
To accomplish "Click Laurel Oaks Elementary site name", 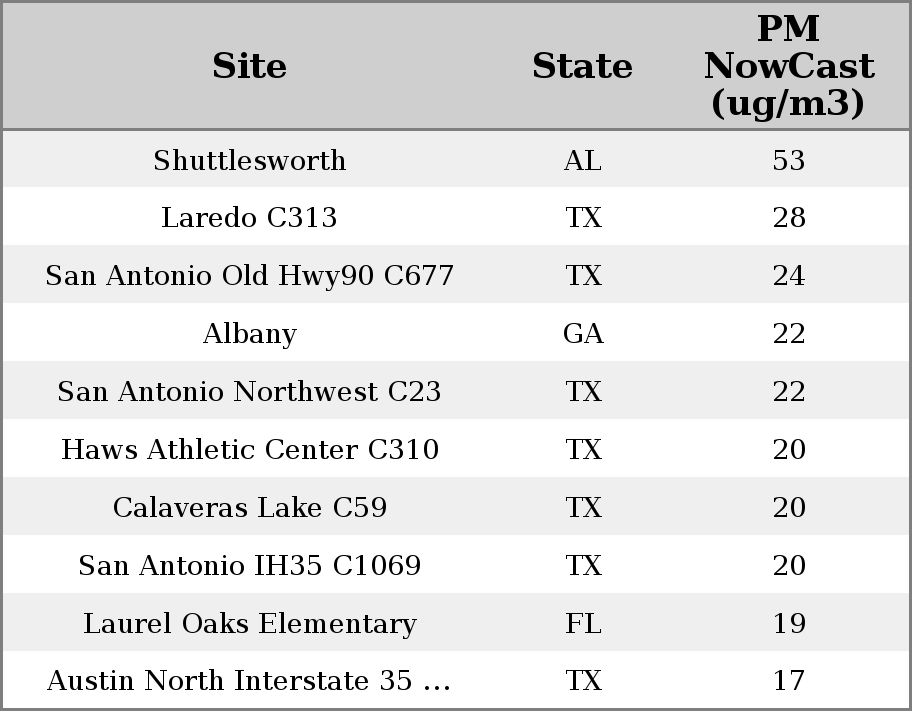I will coord(250,623).
